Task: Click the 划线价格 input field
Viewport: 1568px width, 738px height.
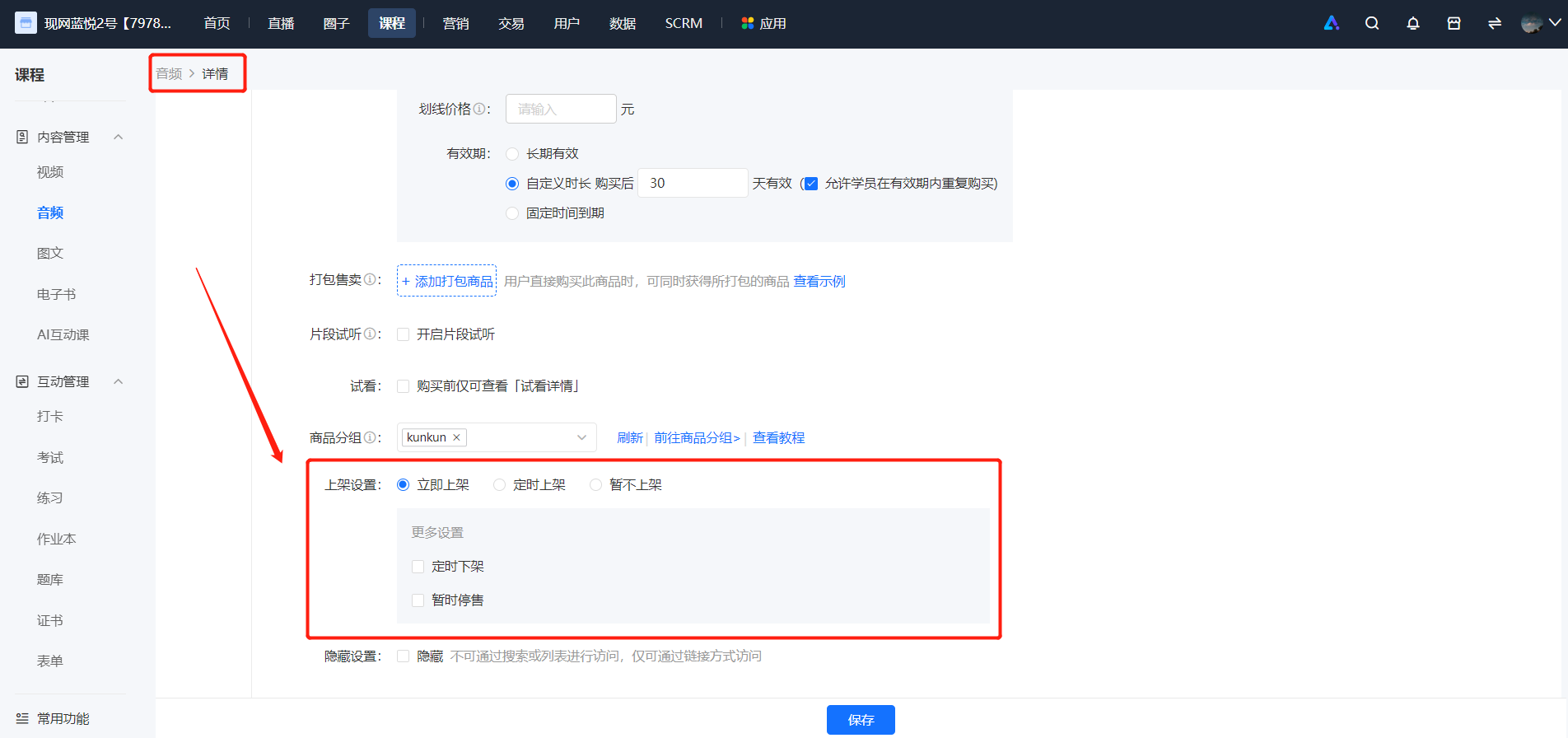Action: tap(561, 109)
